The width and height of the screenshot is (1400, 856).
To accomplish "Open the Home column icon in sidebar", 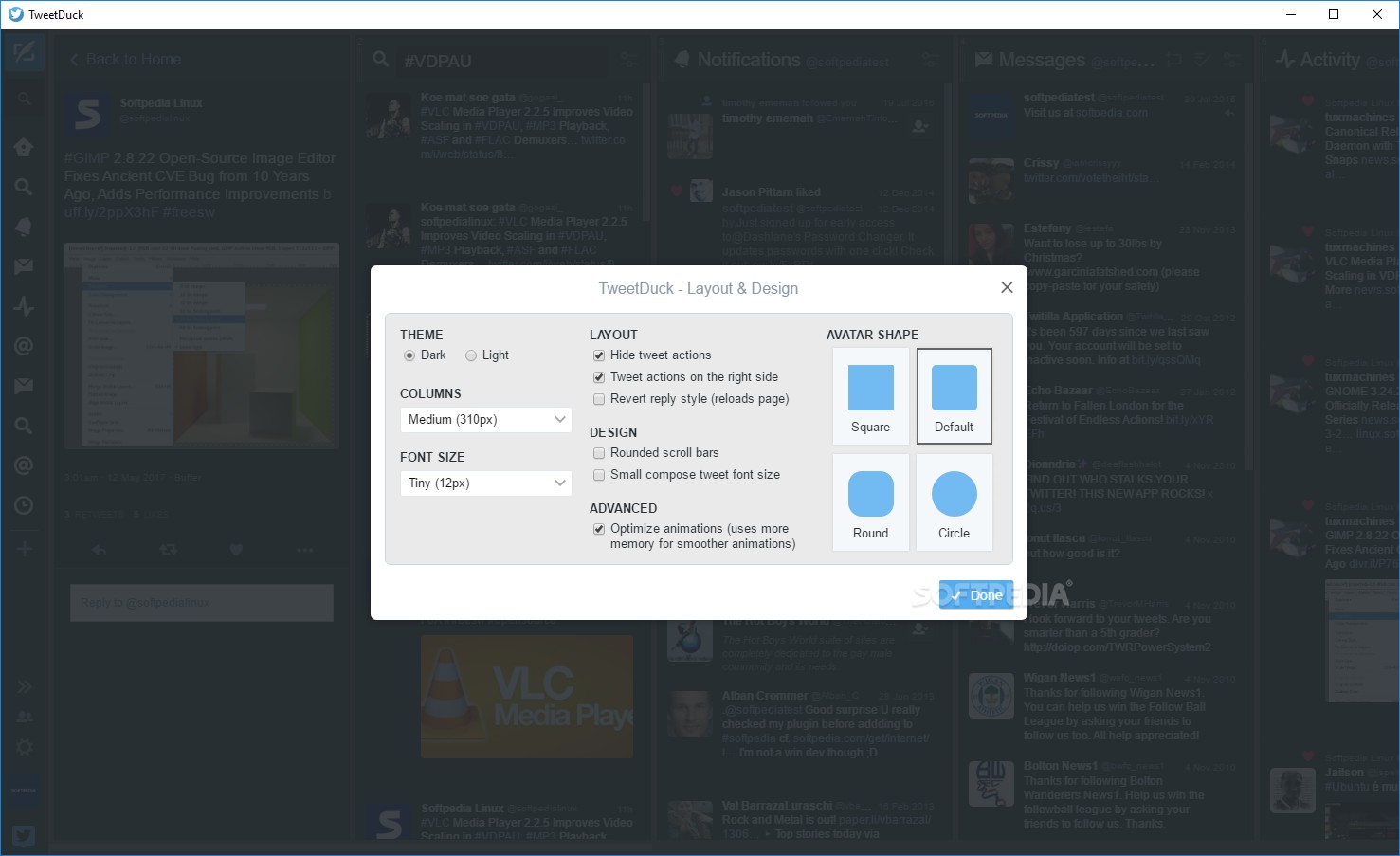I will pyautogui.click(x=24, y=147).
